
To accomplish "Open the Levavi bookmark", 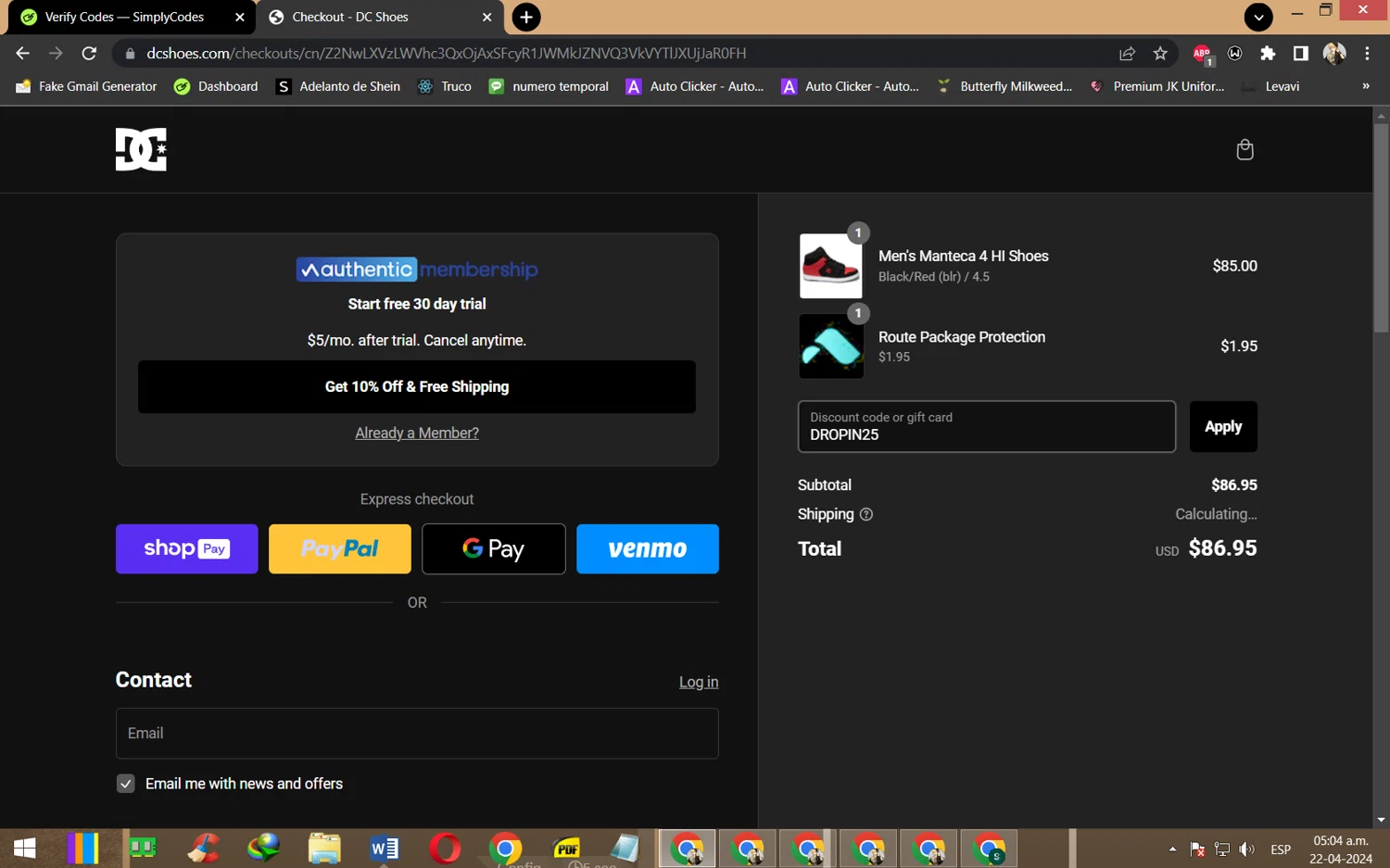I will [1271, 86].
